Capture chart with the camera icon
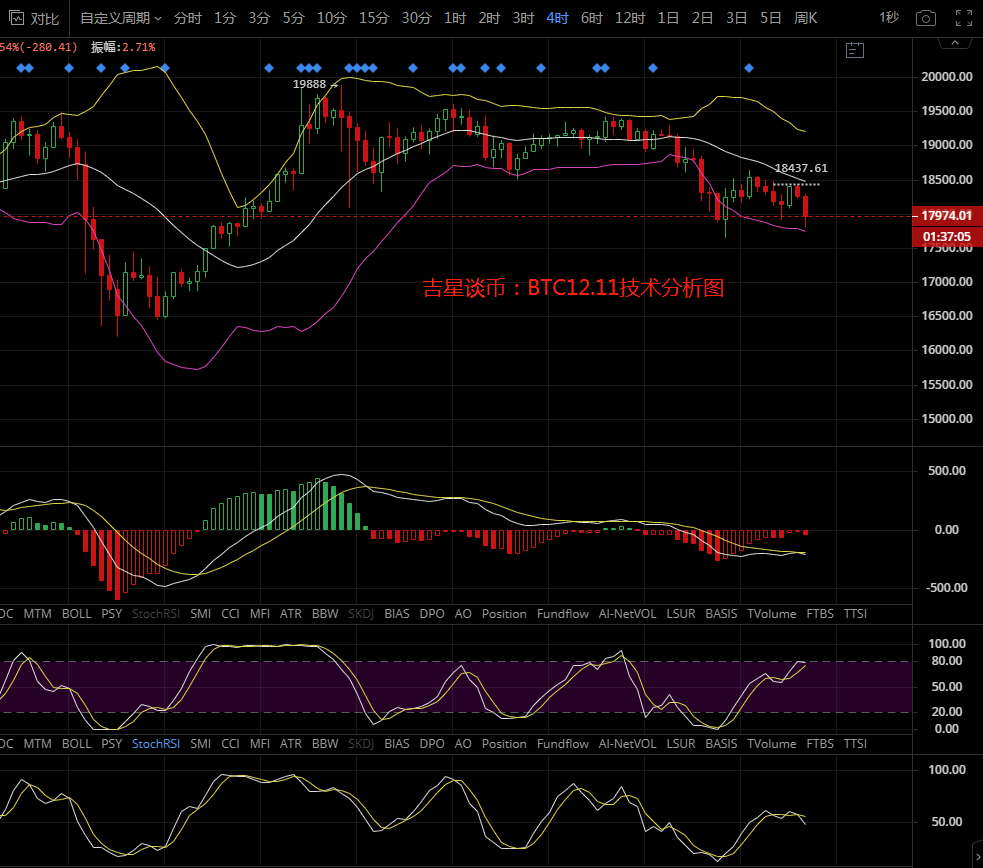 [926, 18]
